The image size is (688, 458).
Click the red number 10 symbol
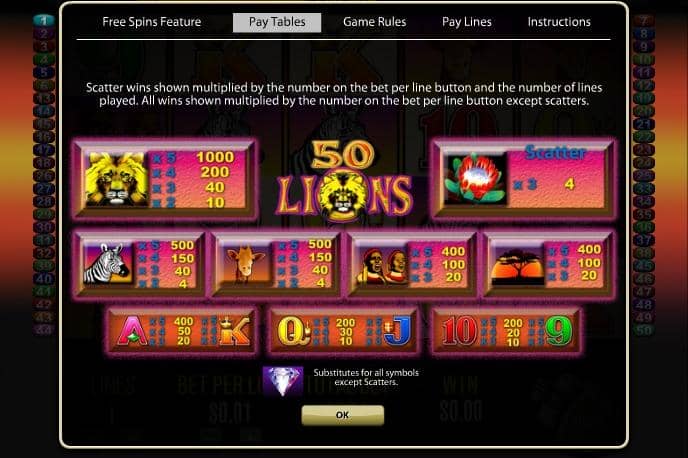point(459,330)
